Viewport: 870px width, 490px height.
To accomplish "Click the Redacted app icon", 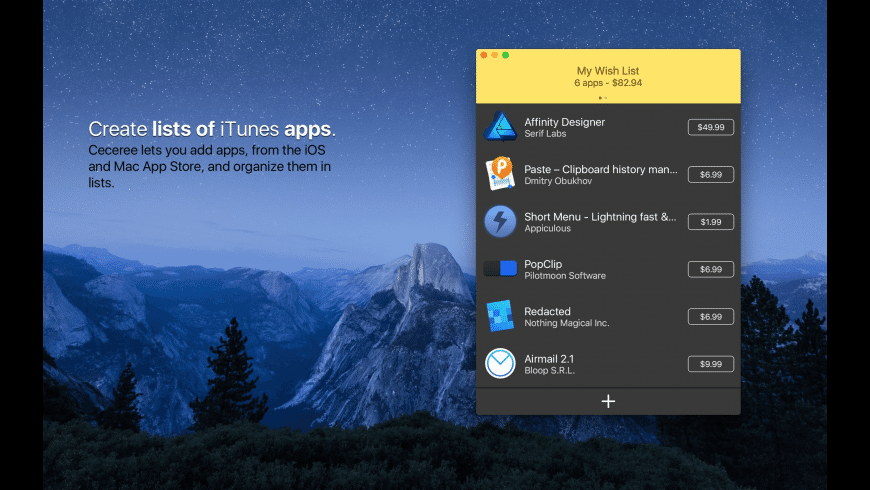I will click(500, 316).
